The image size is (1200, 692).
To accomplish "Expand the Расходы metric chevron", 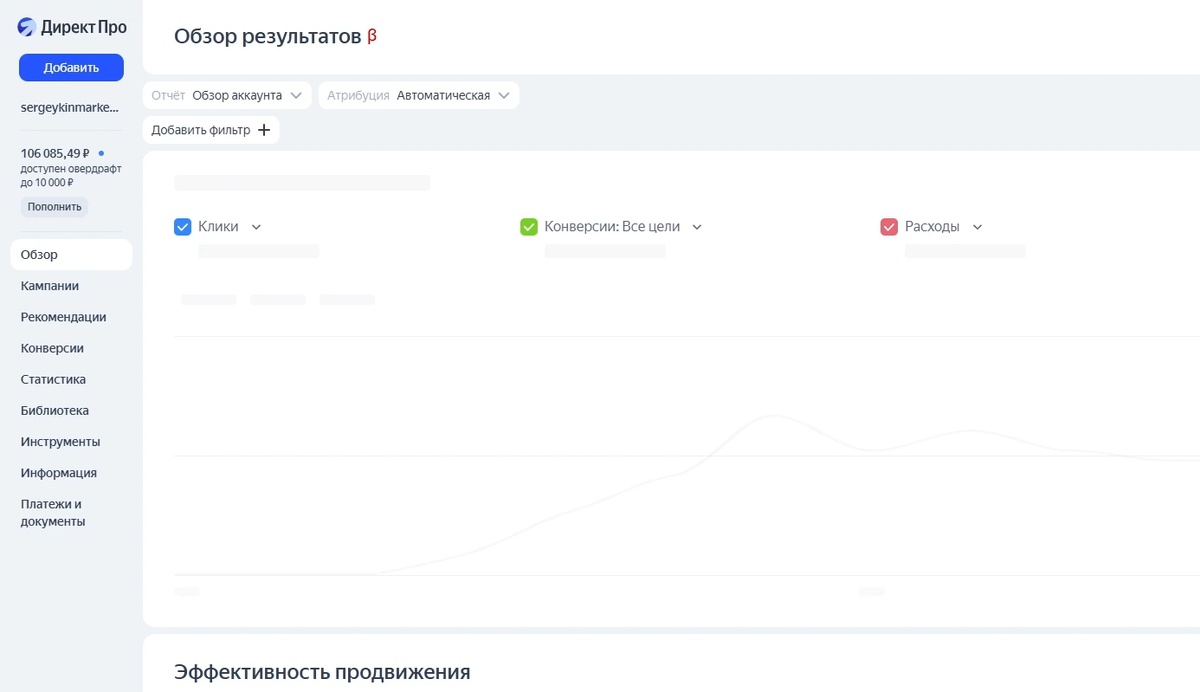I will (x=977, y=227).
